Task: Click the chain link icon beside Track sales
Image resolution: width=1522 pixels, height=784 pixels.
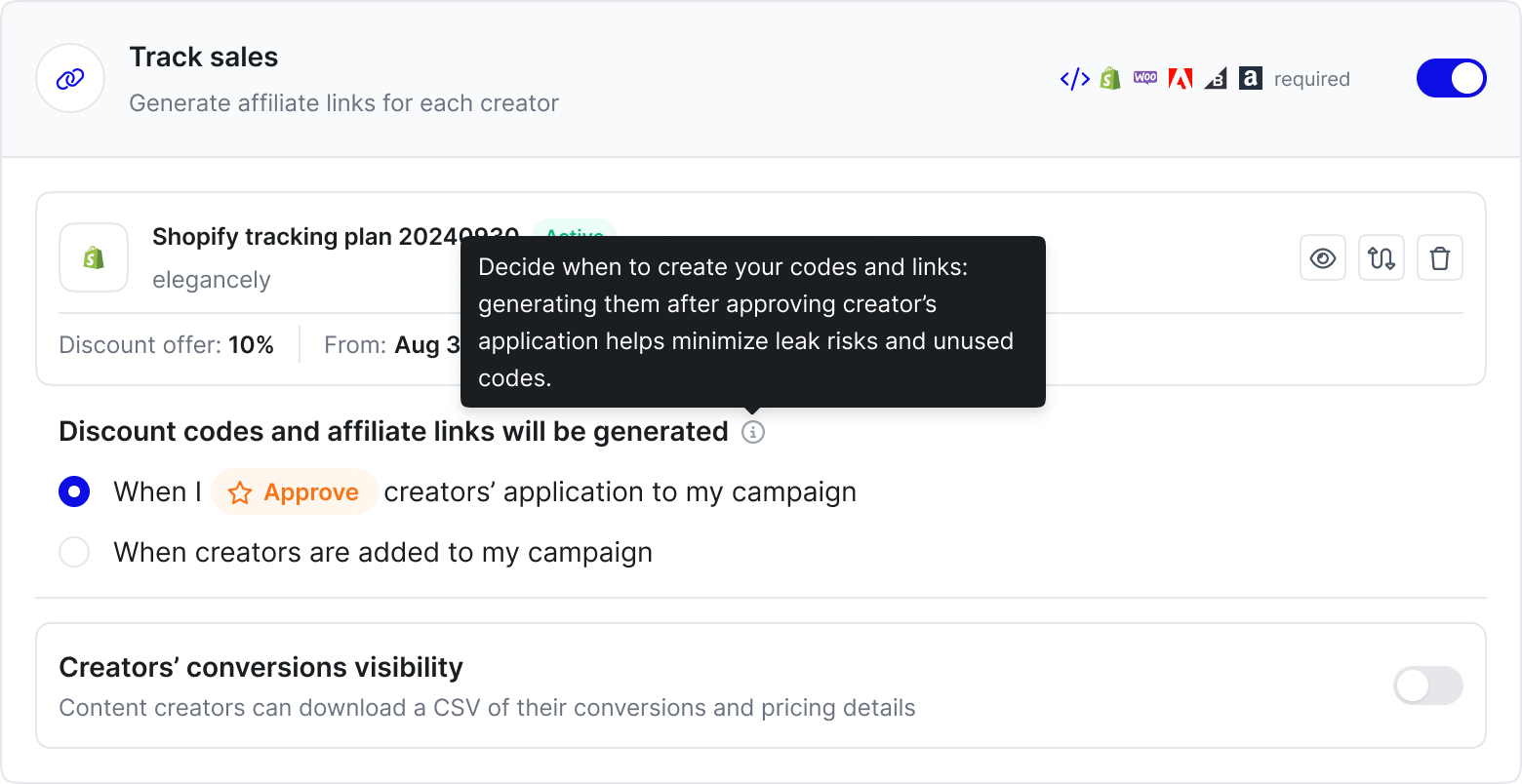Action: point(70,79)
